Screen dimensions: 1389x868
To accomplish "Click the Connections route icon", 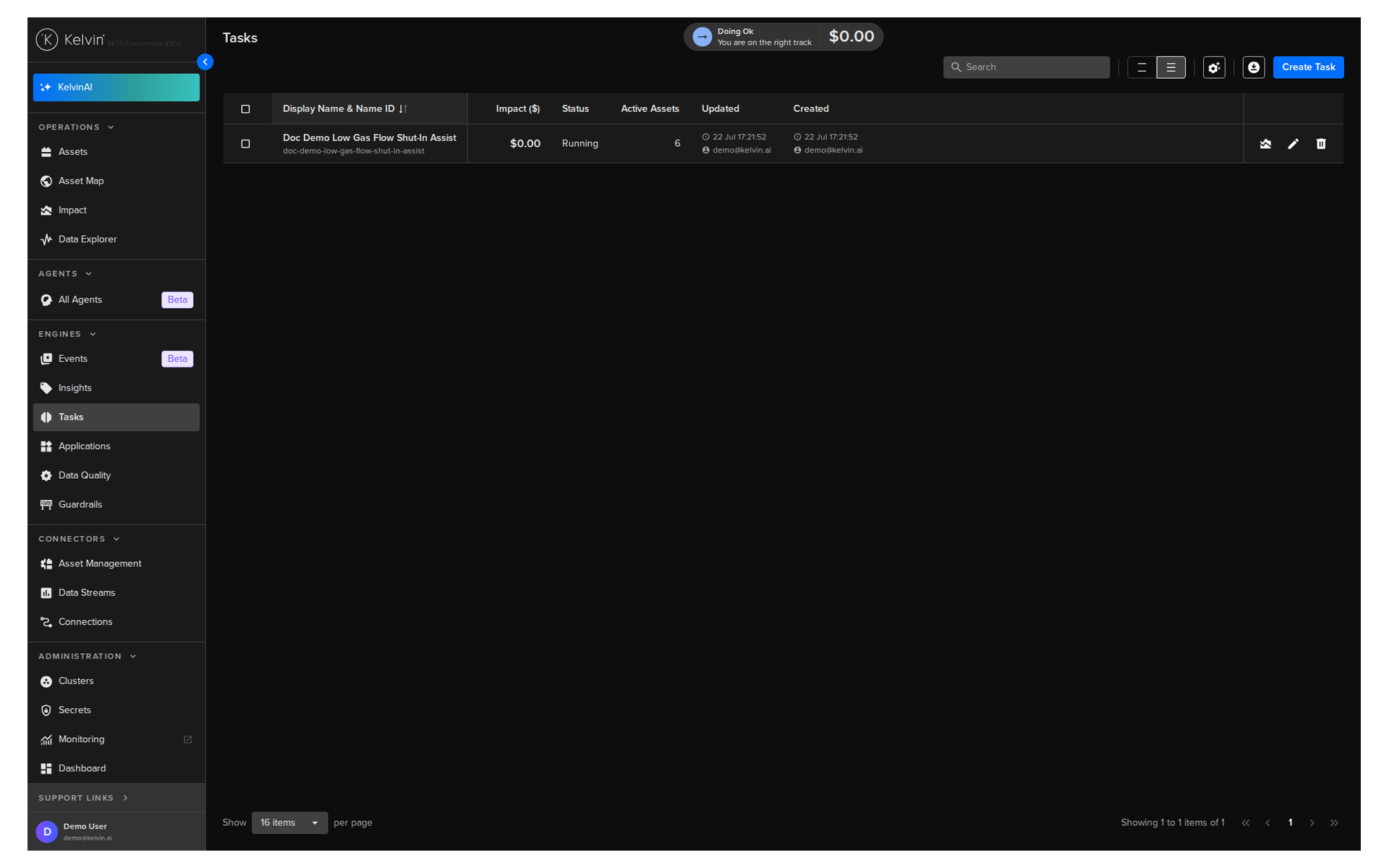I will coord(46,622).
